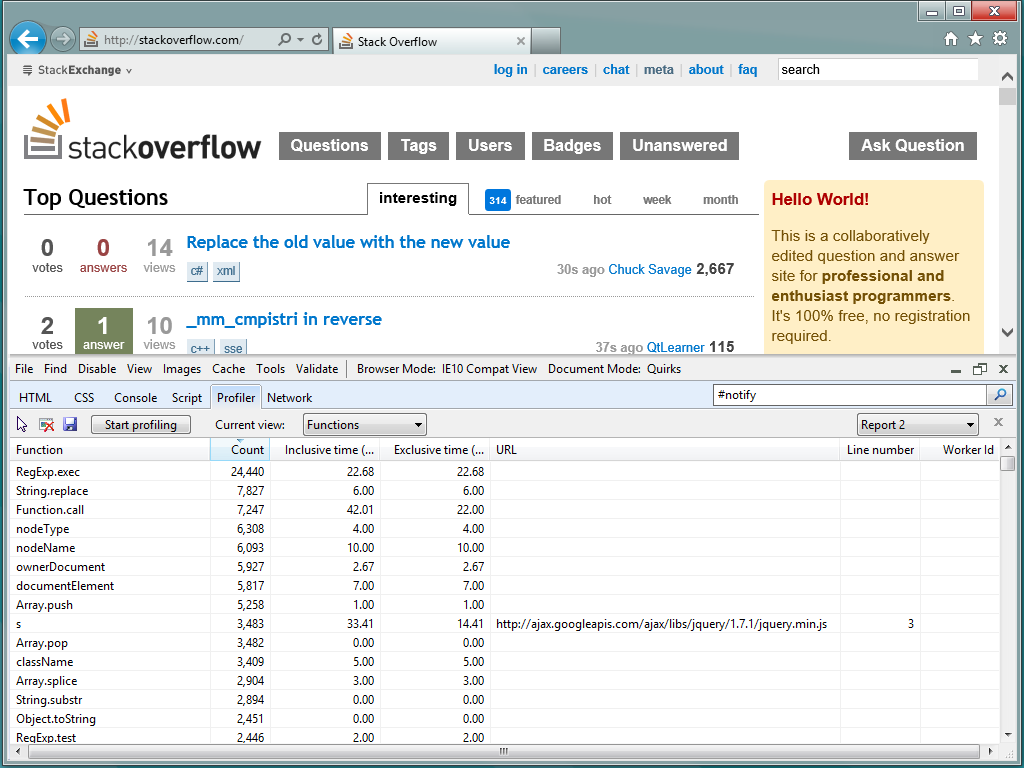1024x768 pixels.
Task: Open the Cache menu
Action: 229,369
